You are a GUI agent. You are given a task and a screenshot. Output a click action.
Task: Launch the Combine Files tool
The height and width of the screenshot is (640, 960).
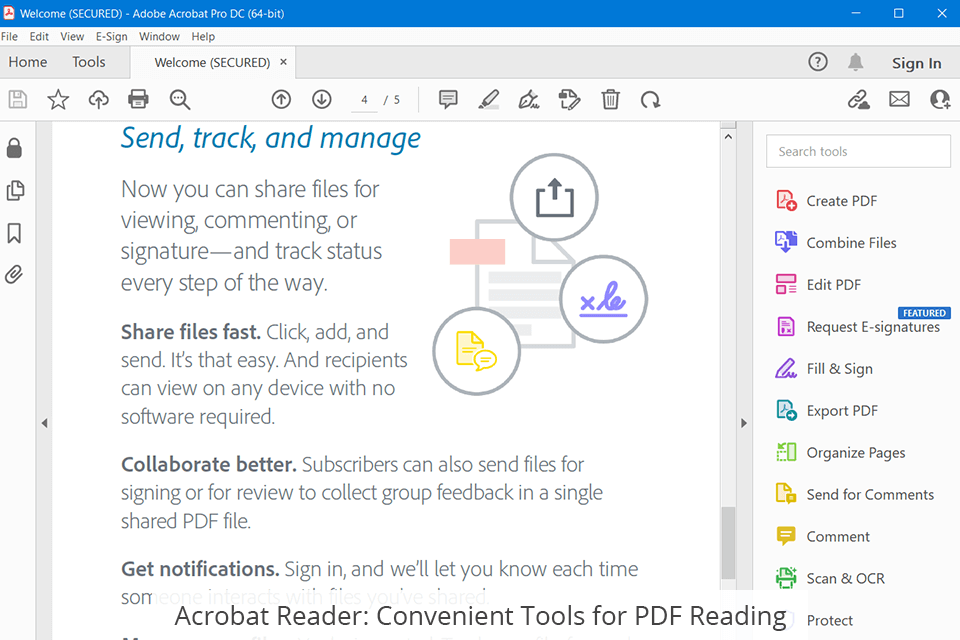[x=836, y=243]
